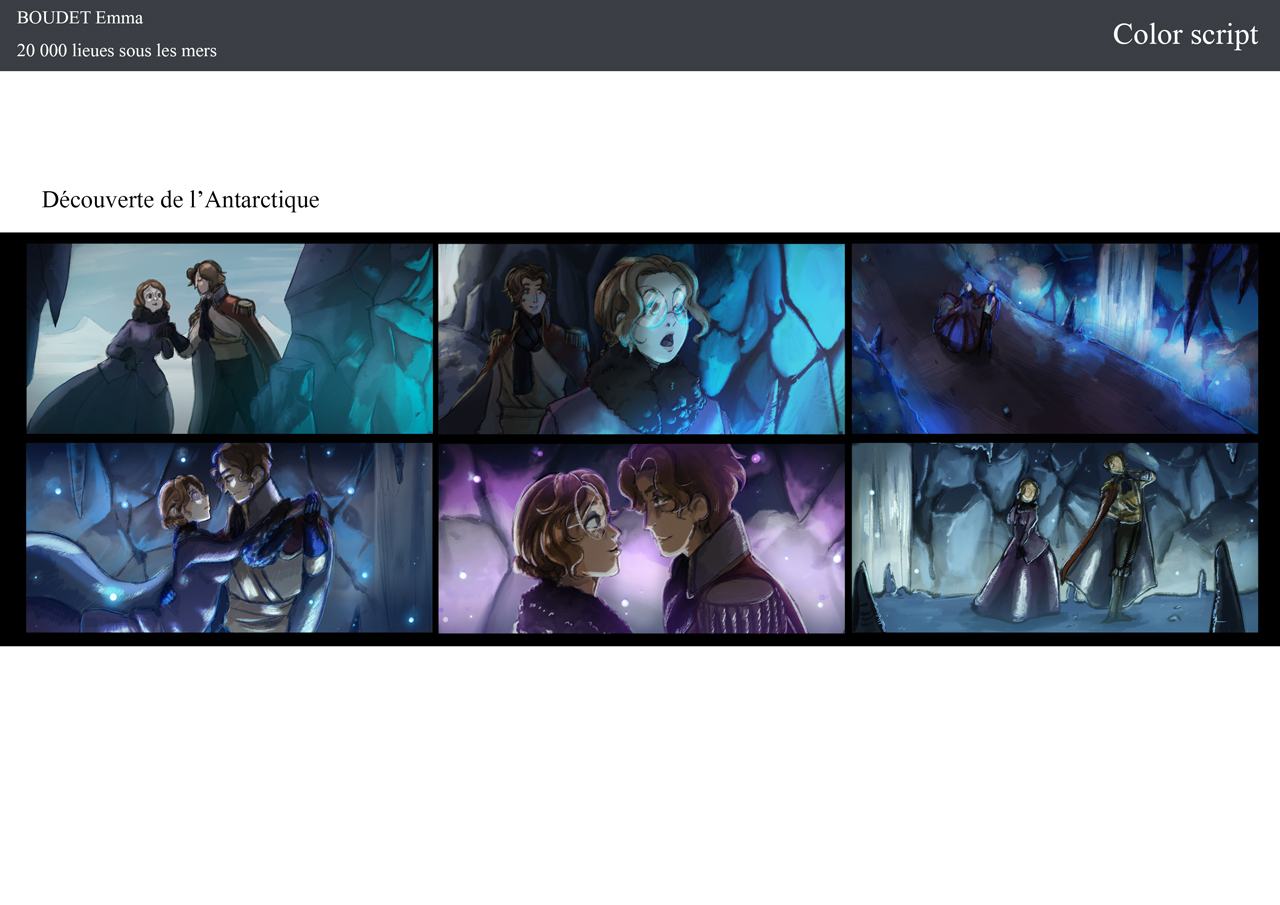Click the 'Color script' heading
This screenshot has width=1280, height=905.
click(1185, 34)
